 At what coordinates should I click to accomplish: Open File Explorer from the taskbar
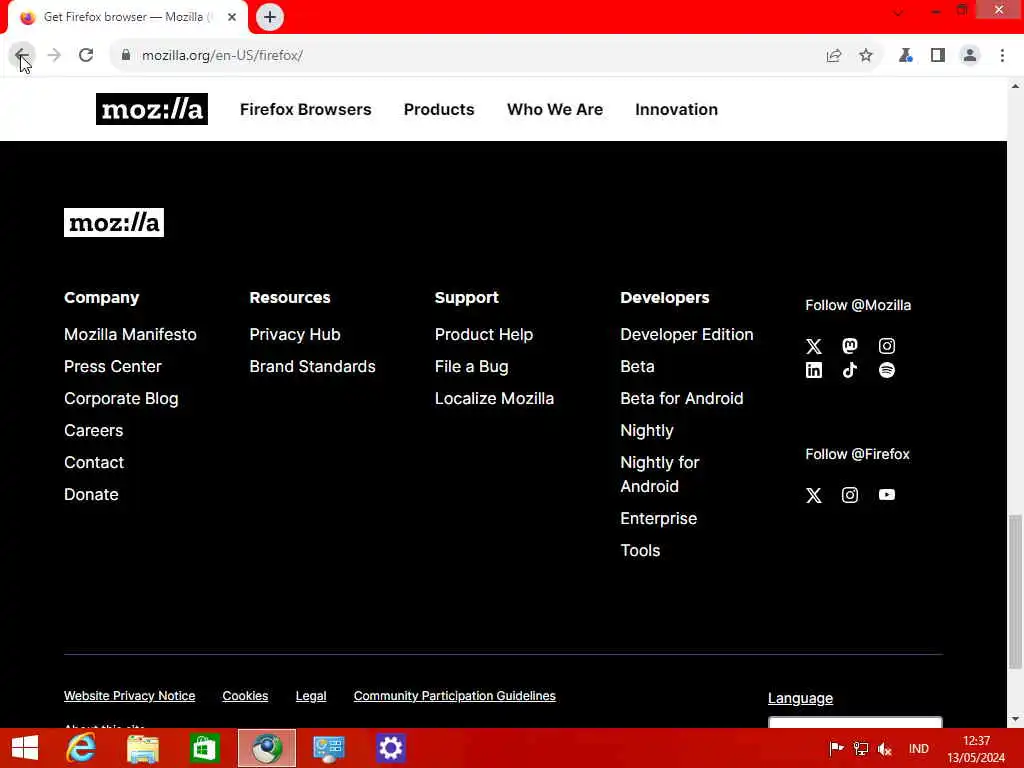[x=142, y=748]
